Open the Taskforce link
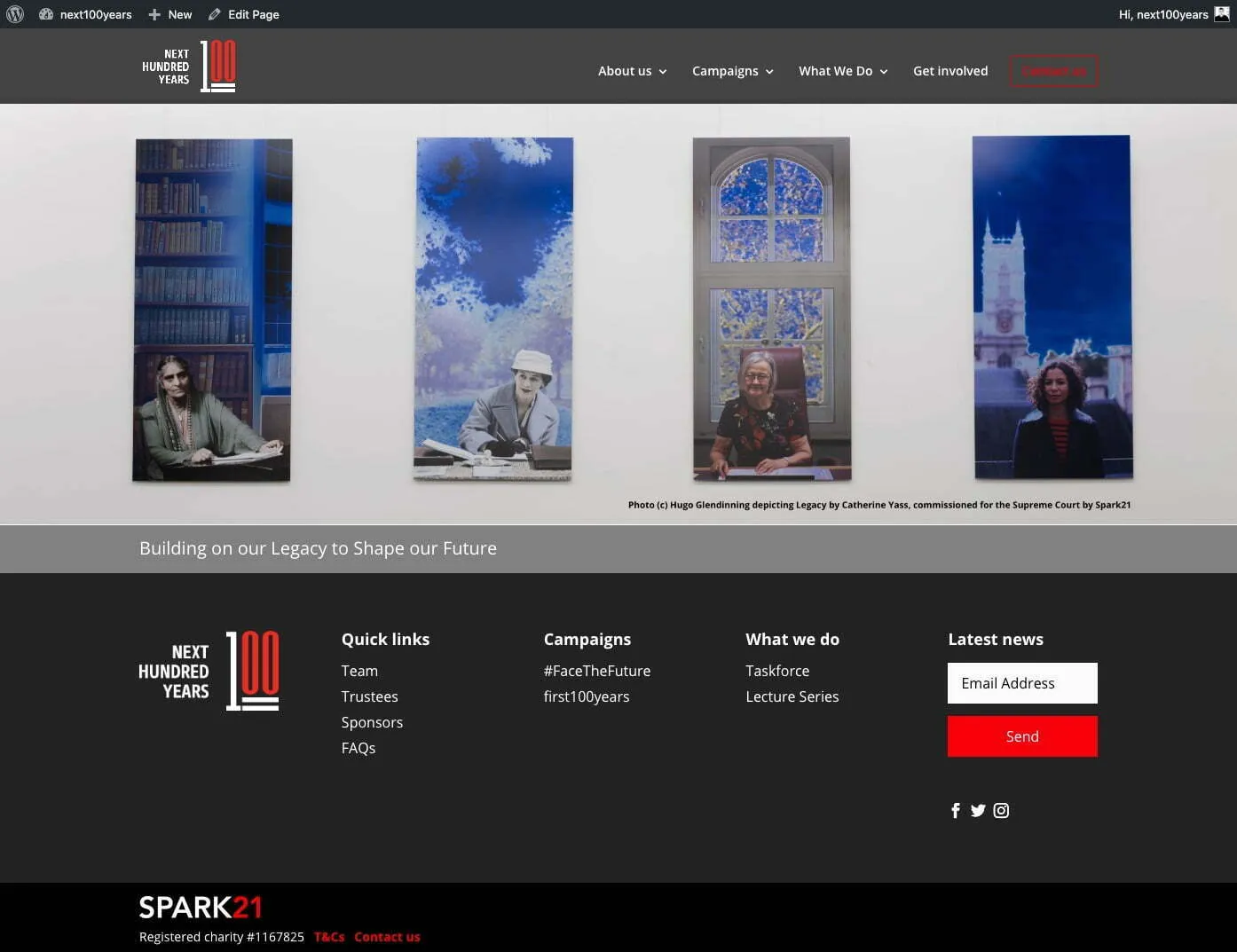 tap(777, 671)
